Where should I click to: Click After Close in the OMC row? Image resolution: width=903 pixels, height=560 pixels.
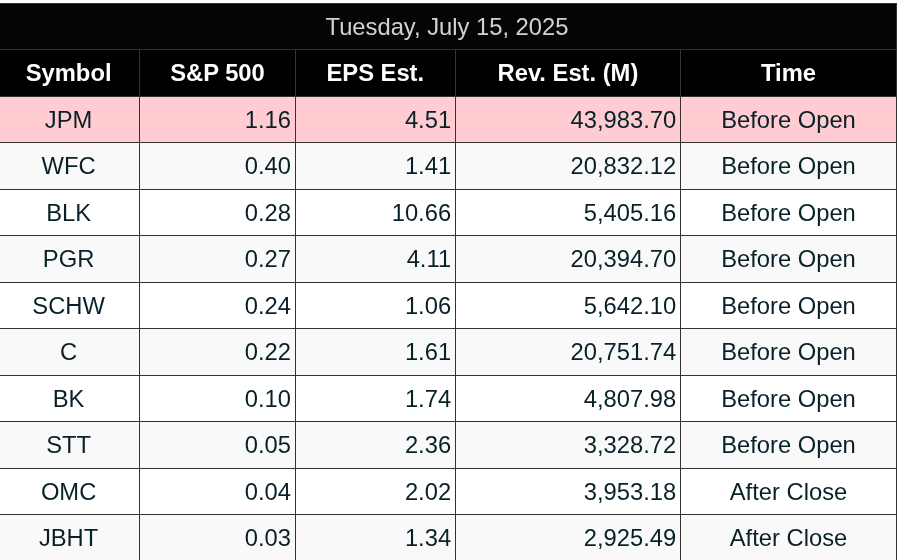788,491
